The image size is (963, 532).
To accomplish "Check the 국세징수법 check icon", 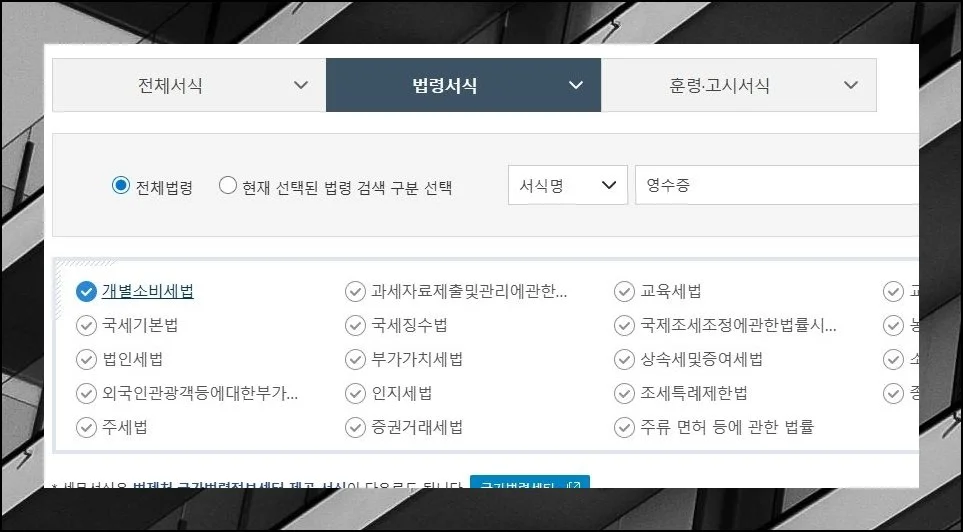I will (355, 326).
